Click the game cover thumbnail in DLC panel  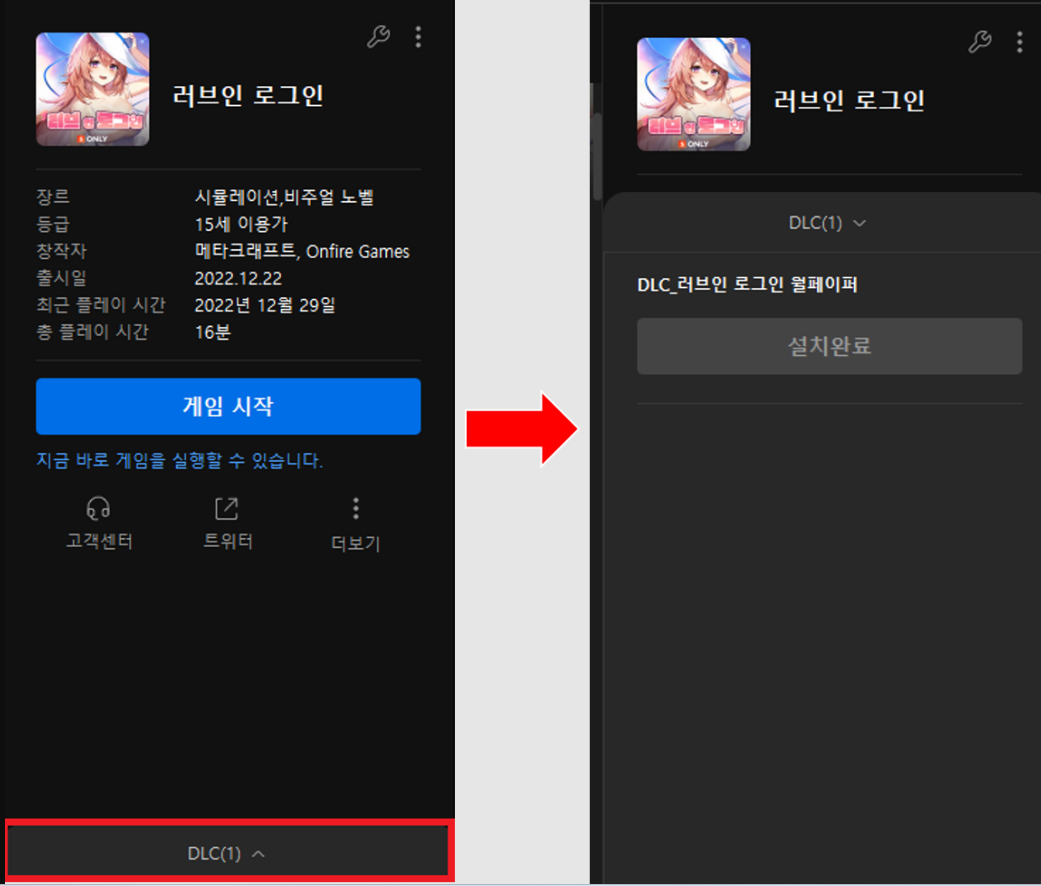tap(693, 94)
